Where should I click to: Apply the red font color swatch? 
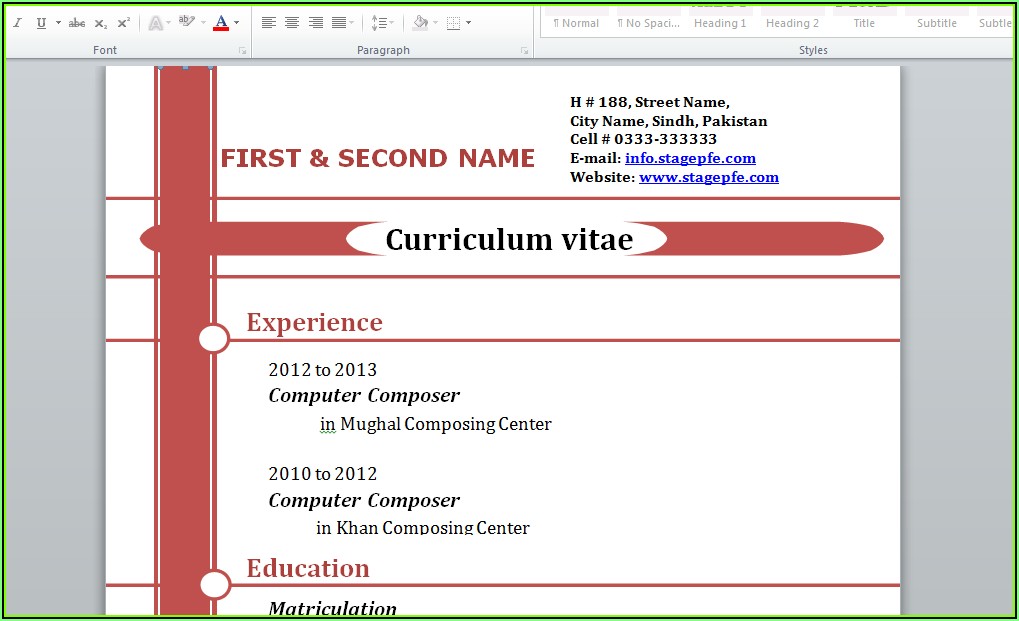(x=221, y=23)
